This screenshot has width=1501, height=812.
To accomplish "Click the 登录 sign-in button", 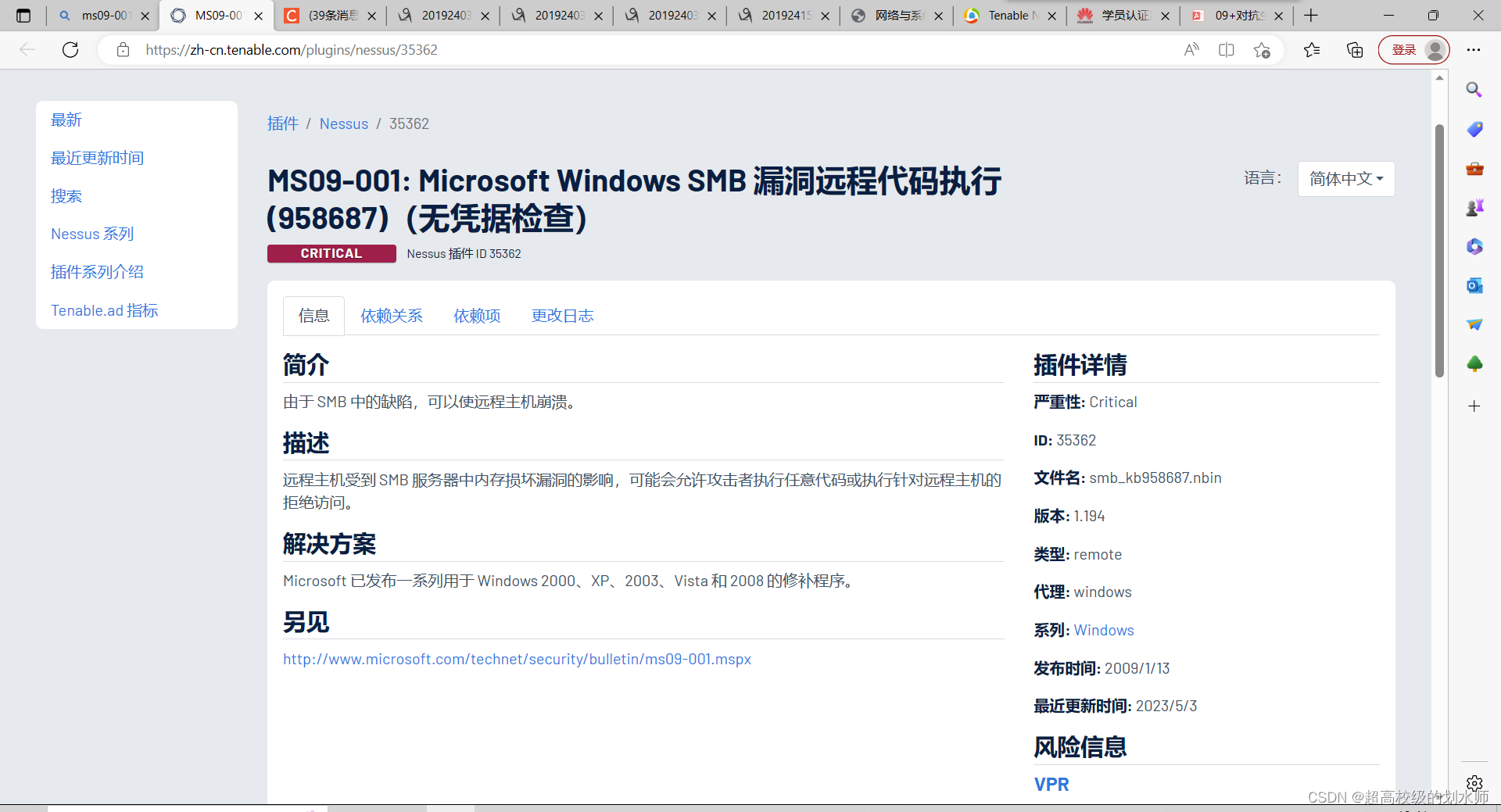I will click(x=1413, y=50).
